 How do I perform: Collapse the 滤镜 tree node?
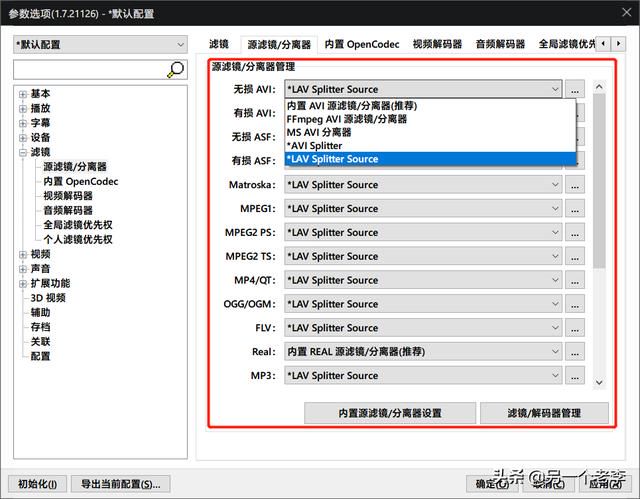(x=23, y=153)
